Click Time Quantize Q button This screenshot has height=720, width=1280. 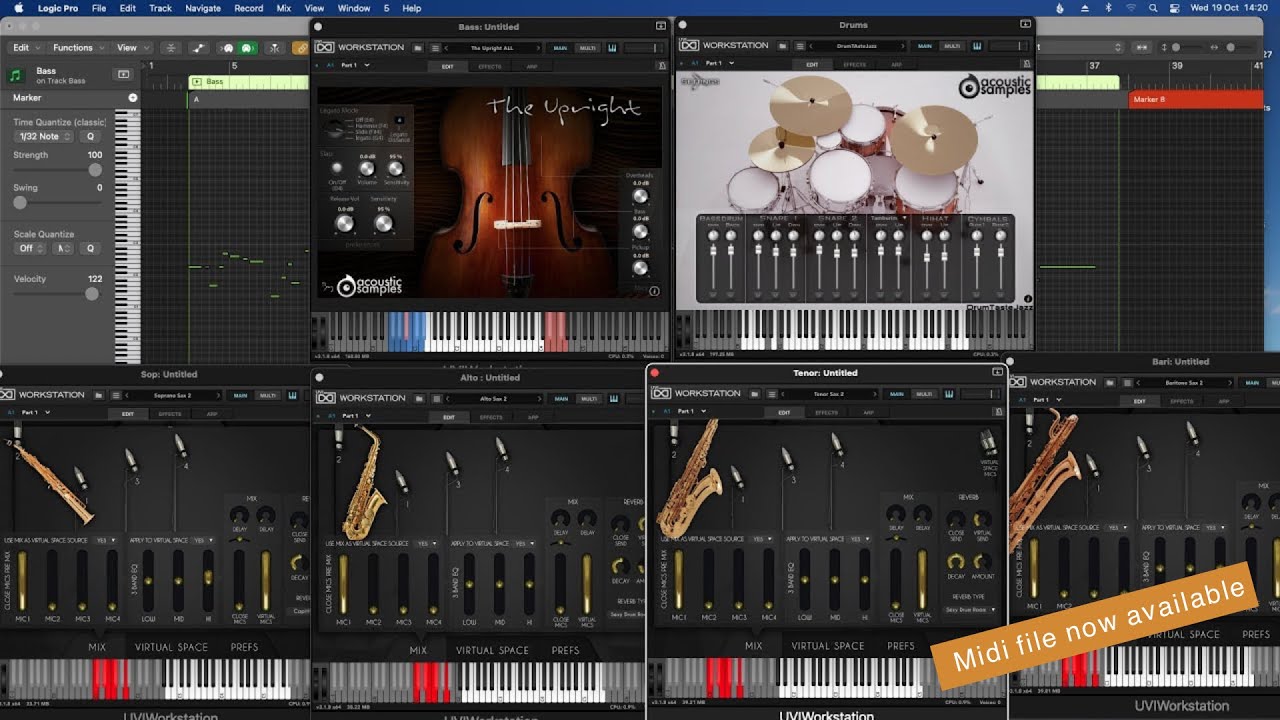(x=89, y=136)
